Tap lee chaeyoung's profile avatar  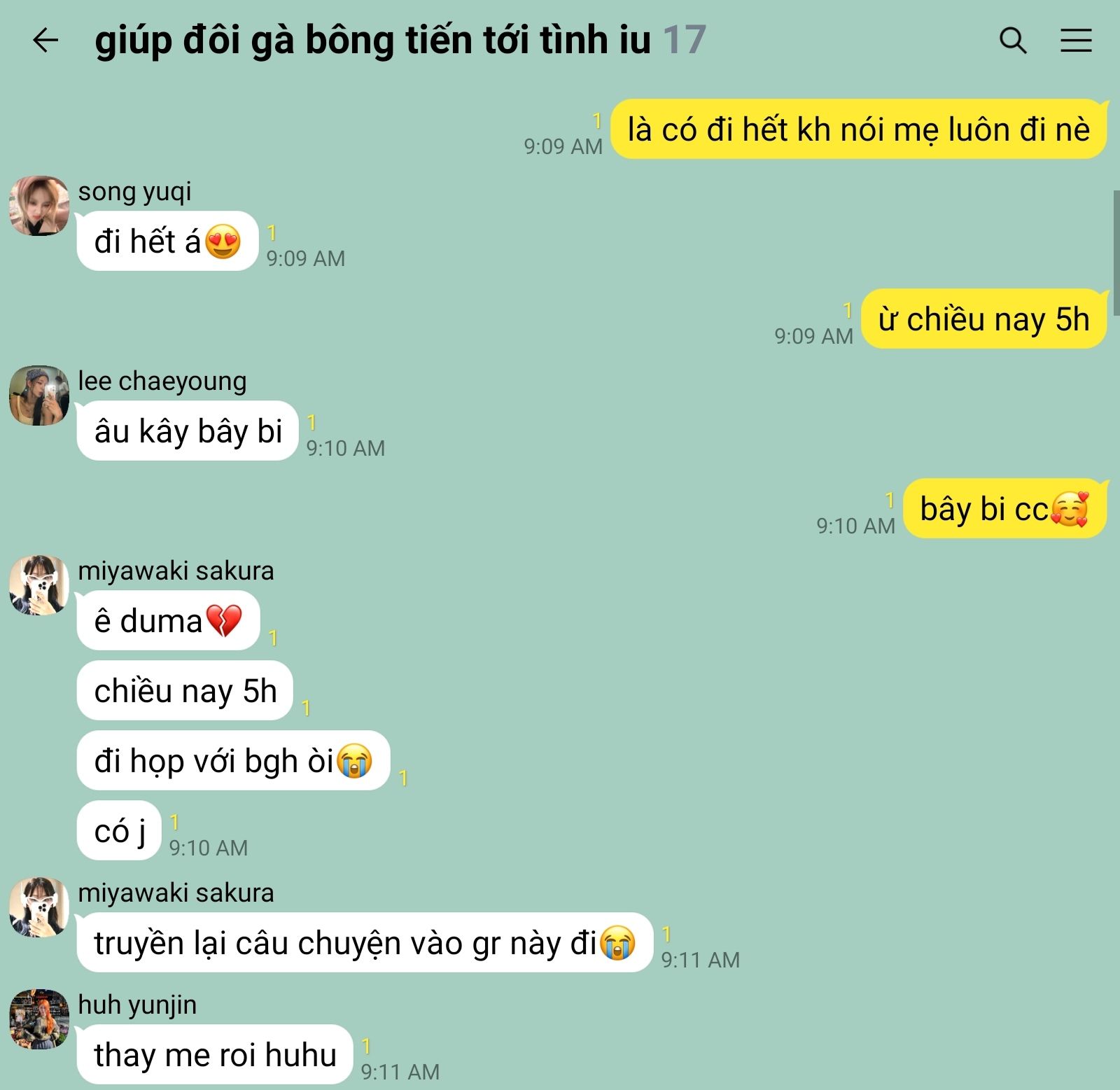(x=39, y=396)
